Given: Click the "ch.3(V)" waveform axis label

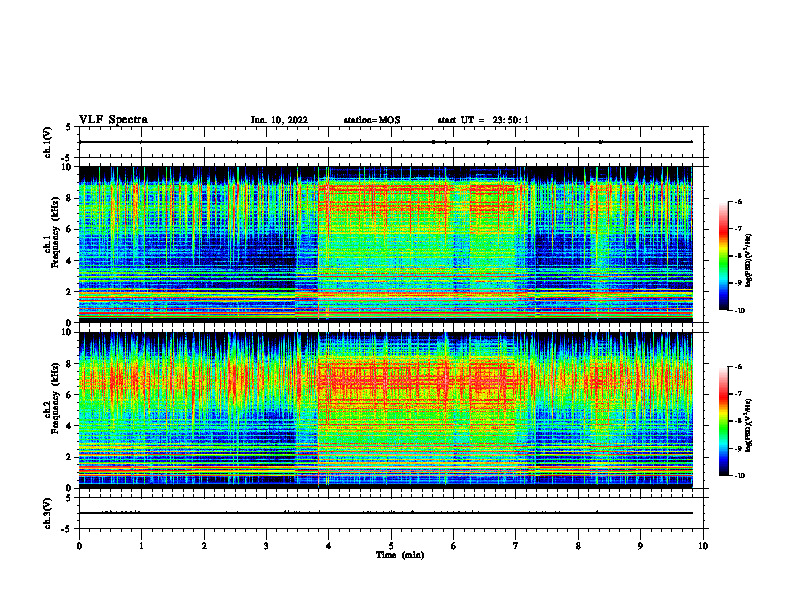Looking at the screenshot, I should [47, 513].
